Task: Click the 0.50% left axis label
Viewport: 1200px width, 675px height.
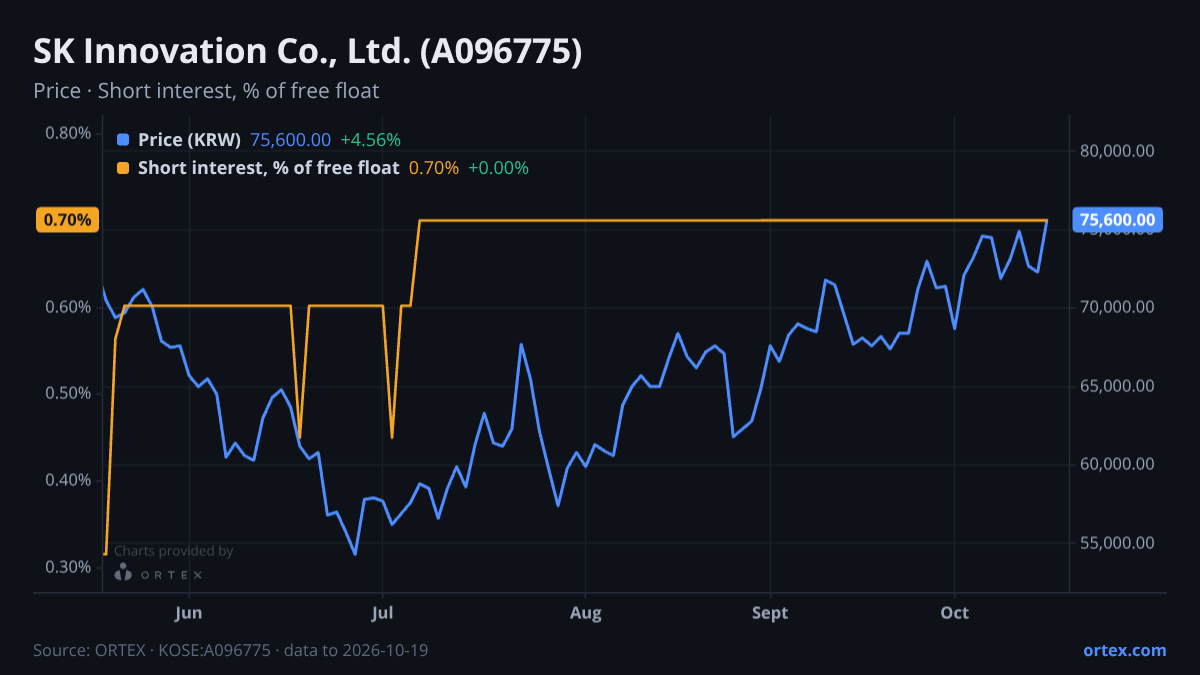Action: [x=68, y=393]
